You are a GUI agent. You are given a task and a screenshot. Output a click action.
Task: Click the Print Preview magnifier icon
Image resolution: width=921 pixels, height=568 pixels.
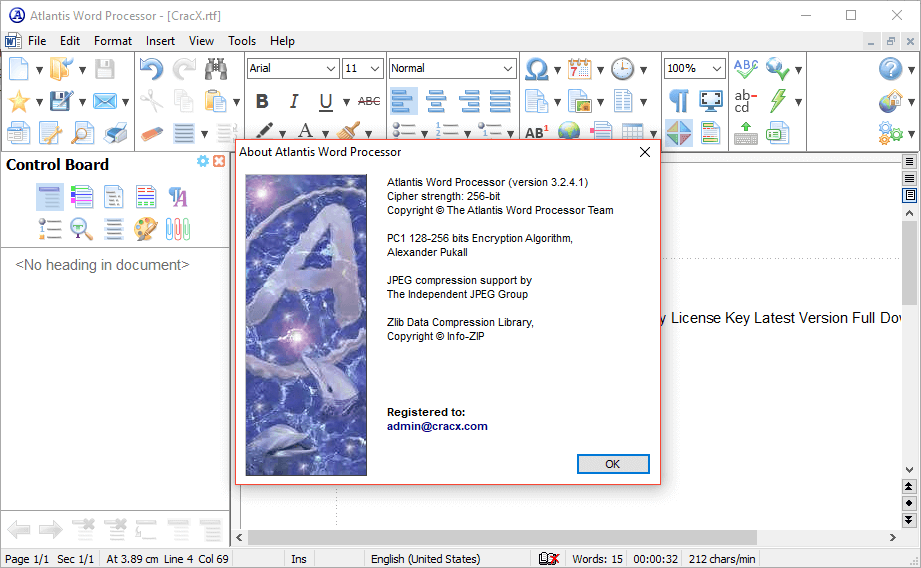click(x=82, y=133)
